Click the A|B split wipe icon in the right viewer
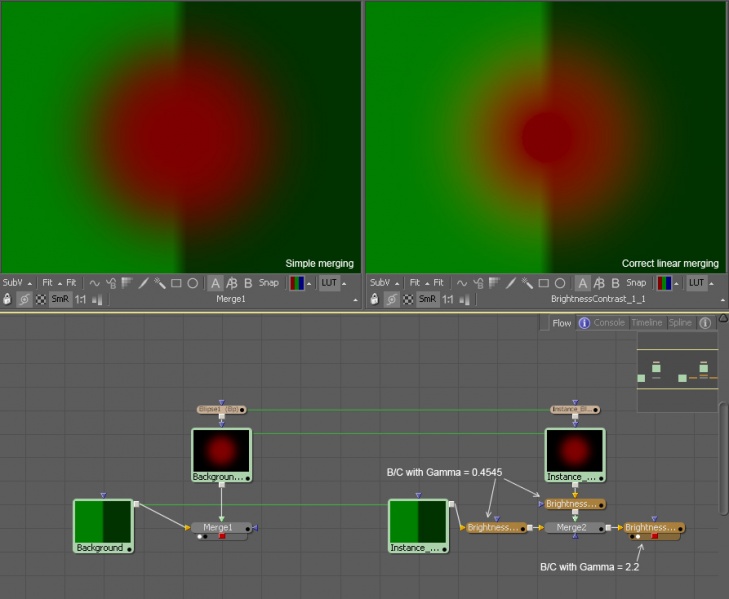This screenshot has width=729, height=599. coord(599,283)
